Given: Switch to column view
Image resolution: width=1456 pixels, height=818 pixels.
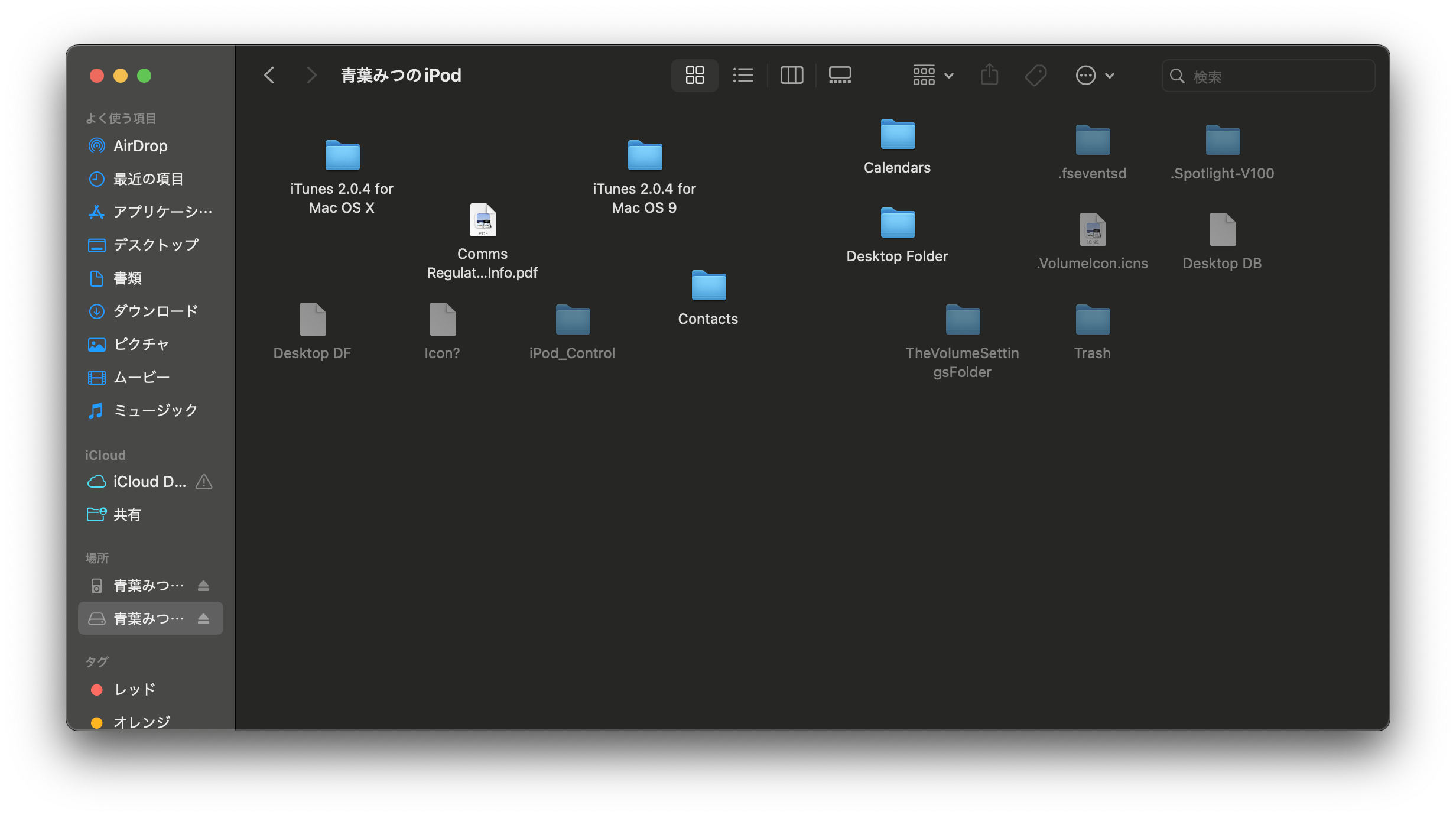Looking at the screenshot, I should coord(791,75).
